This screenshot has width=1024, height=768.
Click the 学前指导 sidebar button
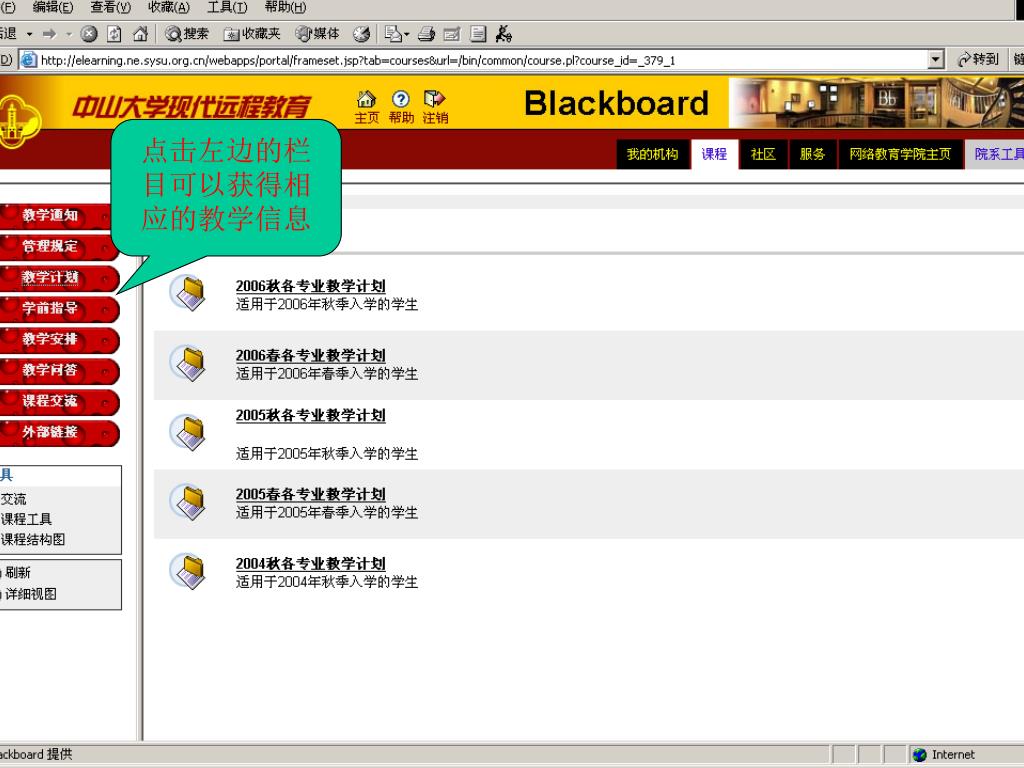pyautogui.click(x=57, y=309)
